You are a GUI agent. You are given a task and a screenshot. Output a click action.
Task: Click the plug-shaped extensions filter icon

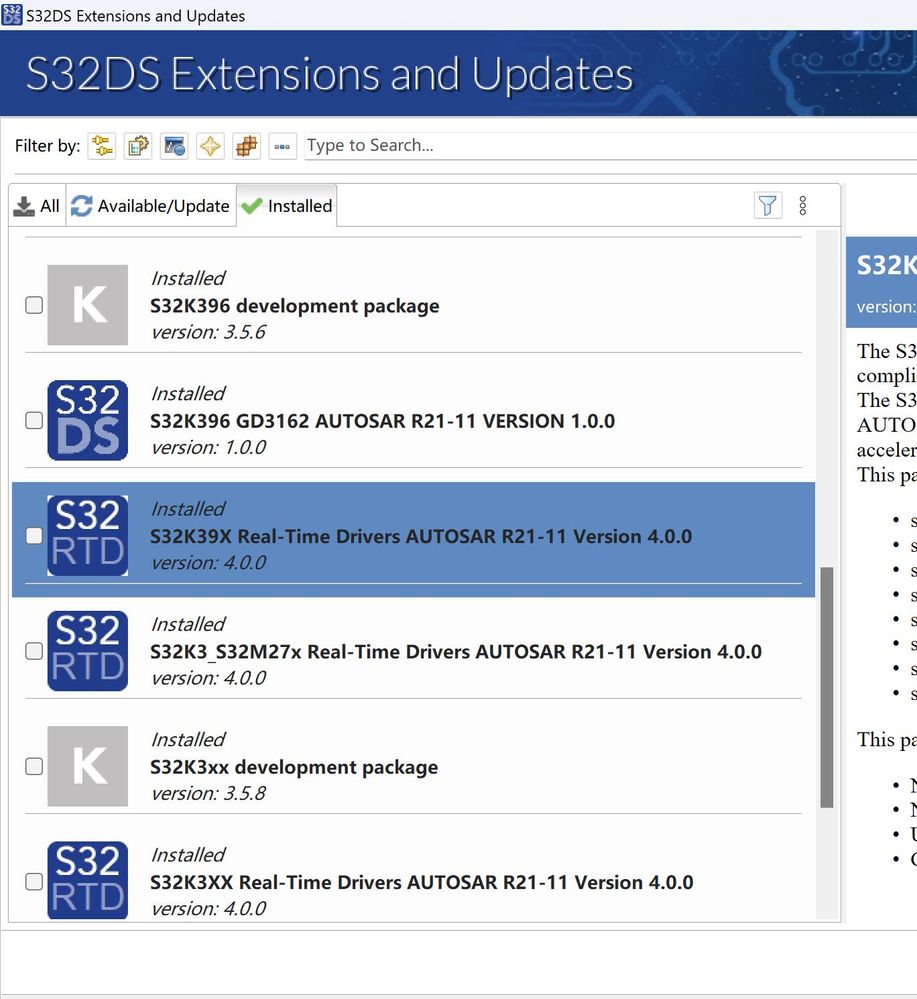tap(100, 146)
